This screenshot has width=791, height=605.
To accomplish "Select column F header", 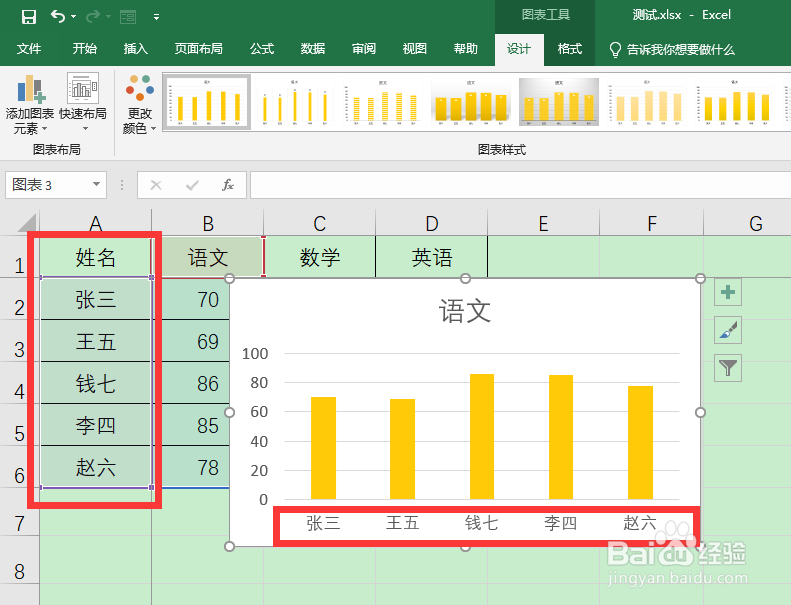I will (x=652, y=223).
